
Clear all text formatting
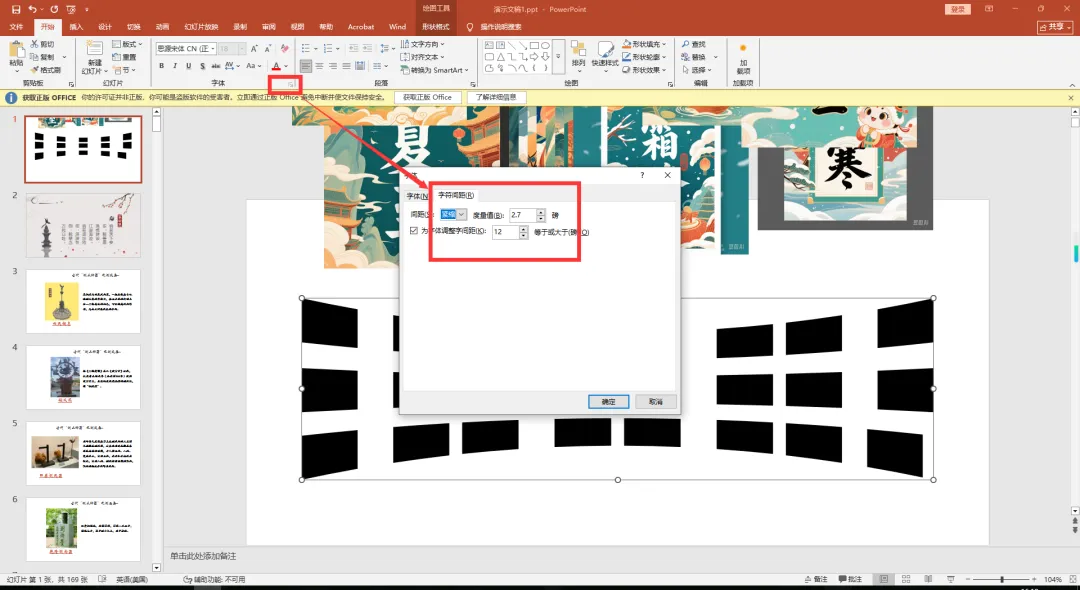click(285, 49)
